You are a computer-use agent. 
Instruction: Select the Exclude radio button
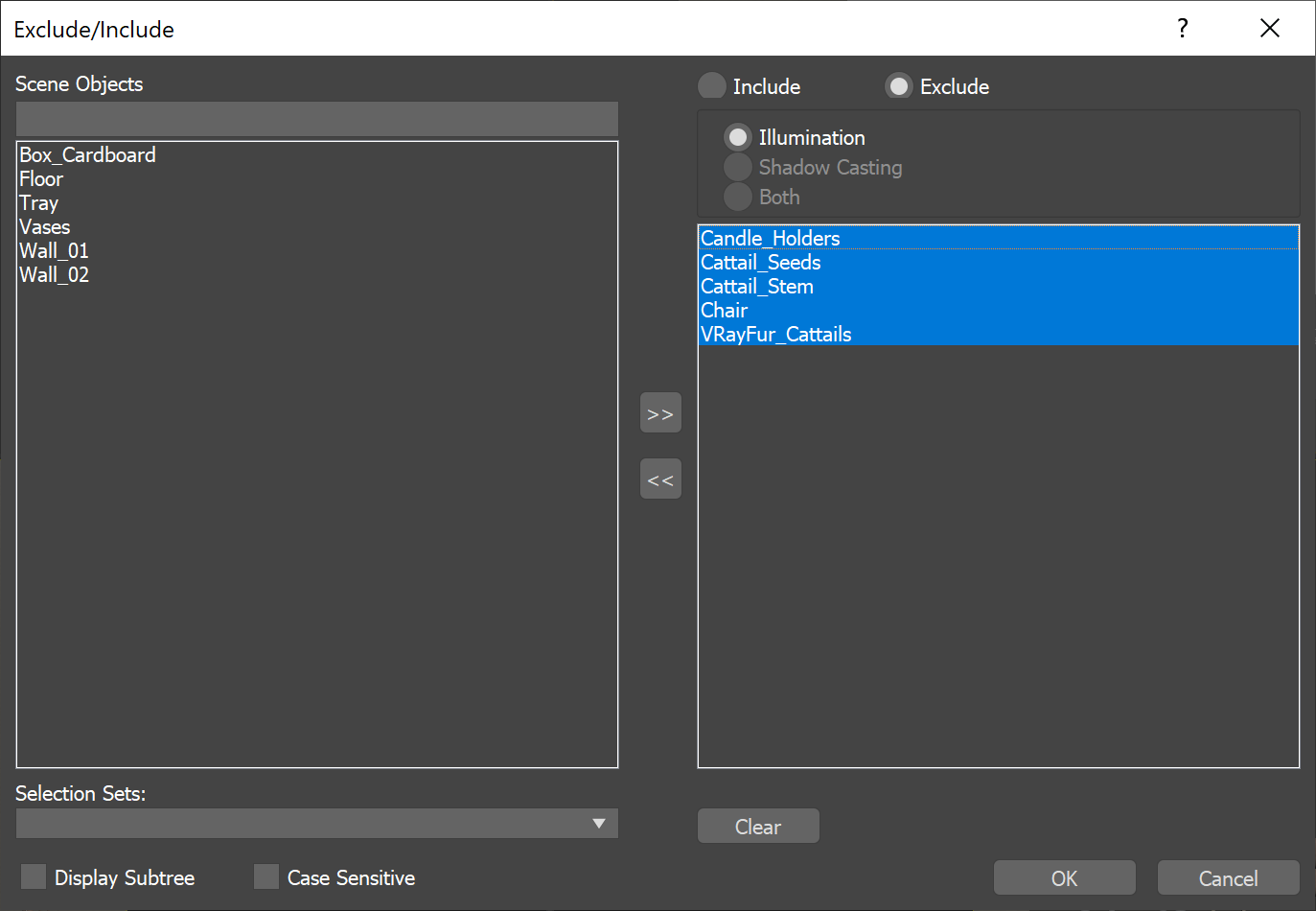point(899,85)
